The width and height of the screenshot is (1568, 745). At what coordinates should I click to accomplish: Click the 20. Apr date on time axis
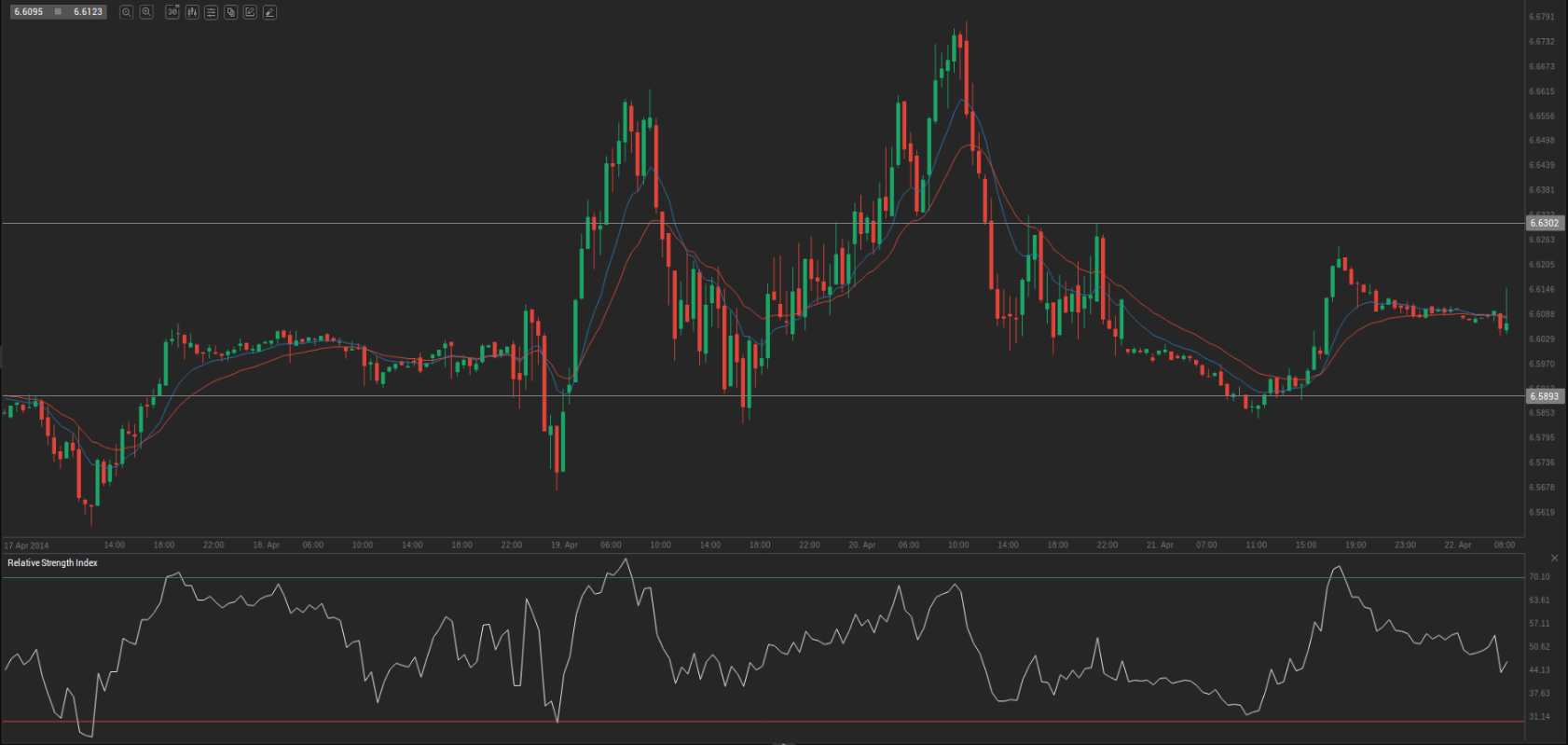click(x=861, y=545)
